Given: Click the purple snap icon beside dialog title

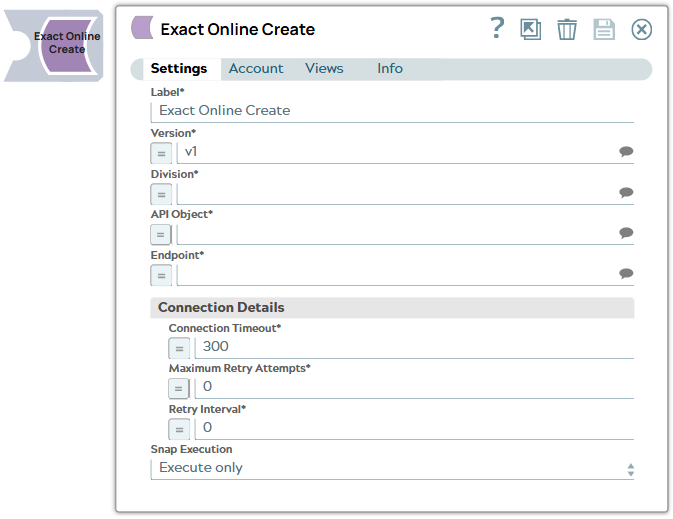Looking at the screenshot, I should coord(142,28).
